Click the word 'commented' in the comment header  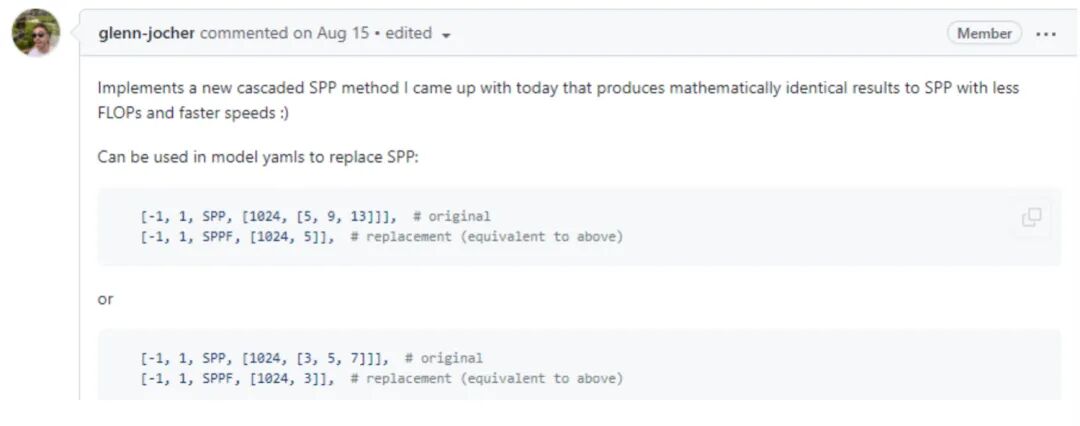[x=244, y=33]
